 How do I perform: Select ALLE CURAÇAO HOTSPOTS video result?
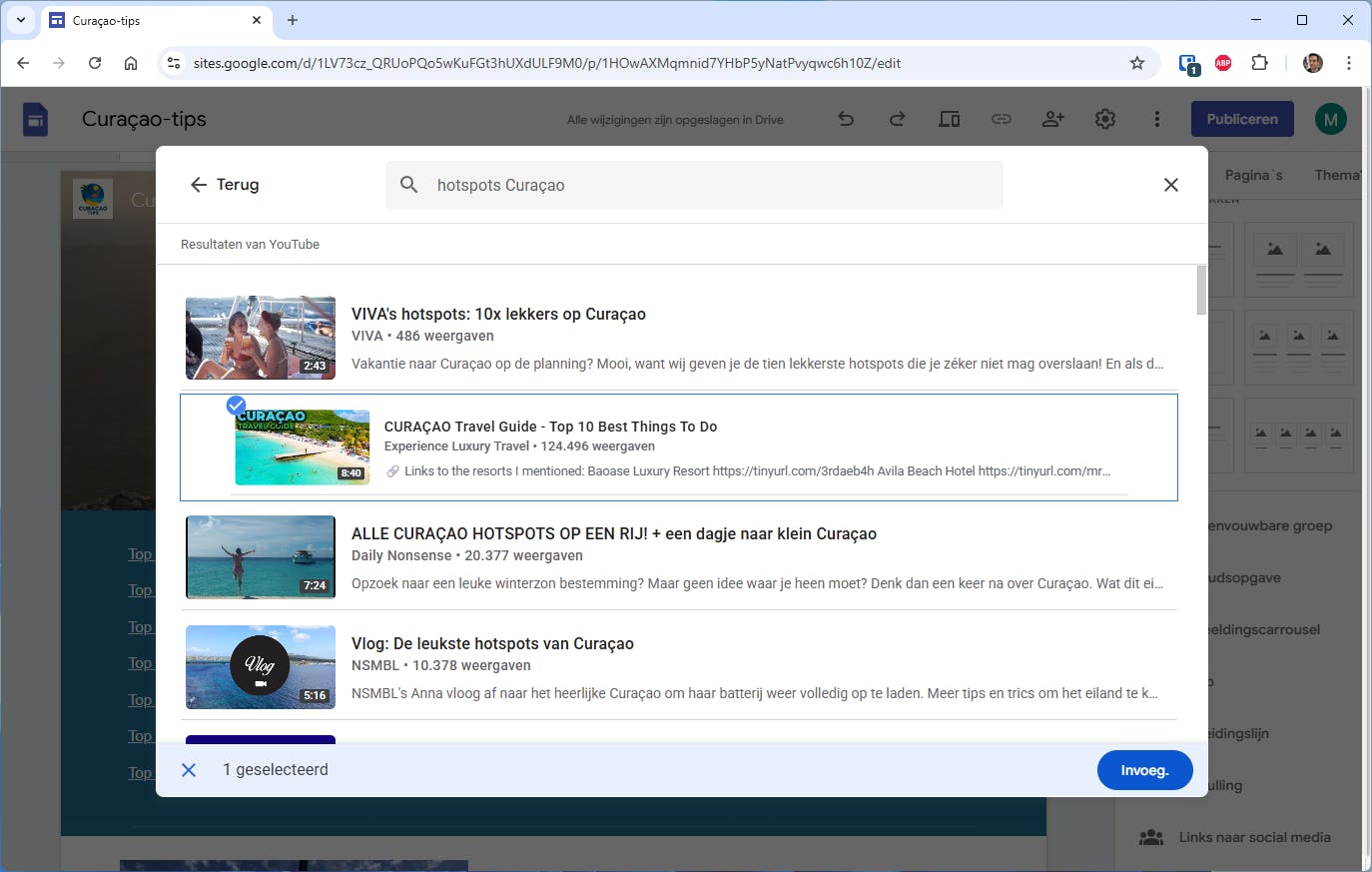tap(613, 533)
